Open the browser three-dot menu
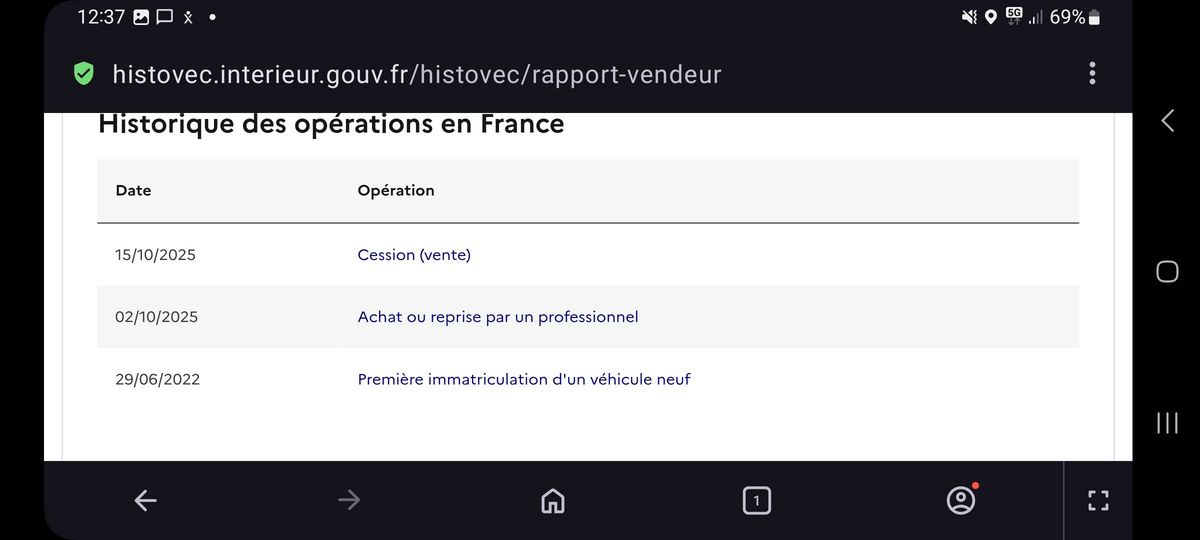The width and height of the screenshot is (1200, 540). click(1092, 73)
